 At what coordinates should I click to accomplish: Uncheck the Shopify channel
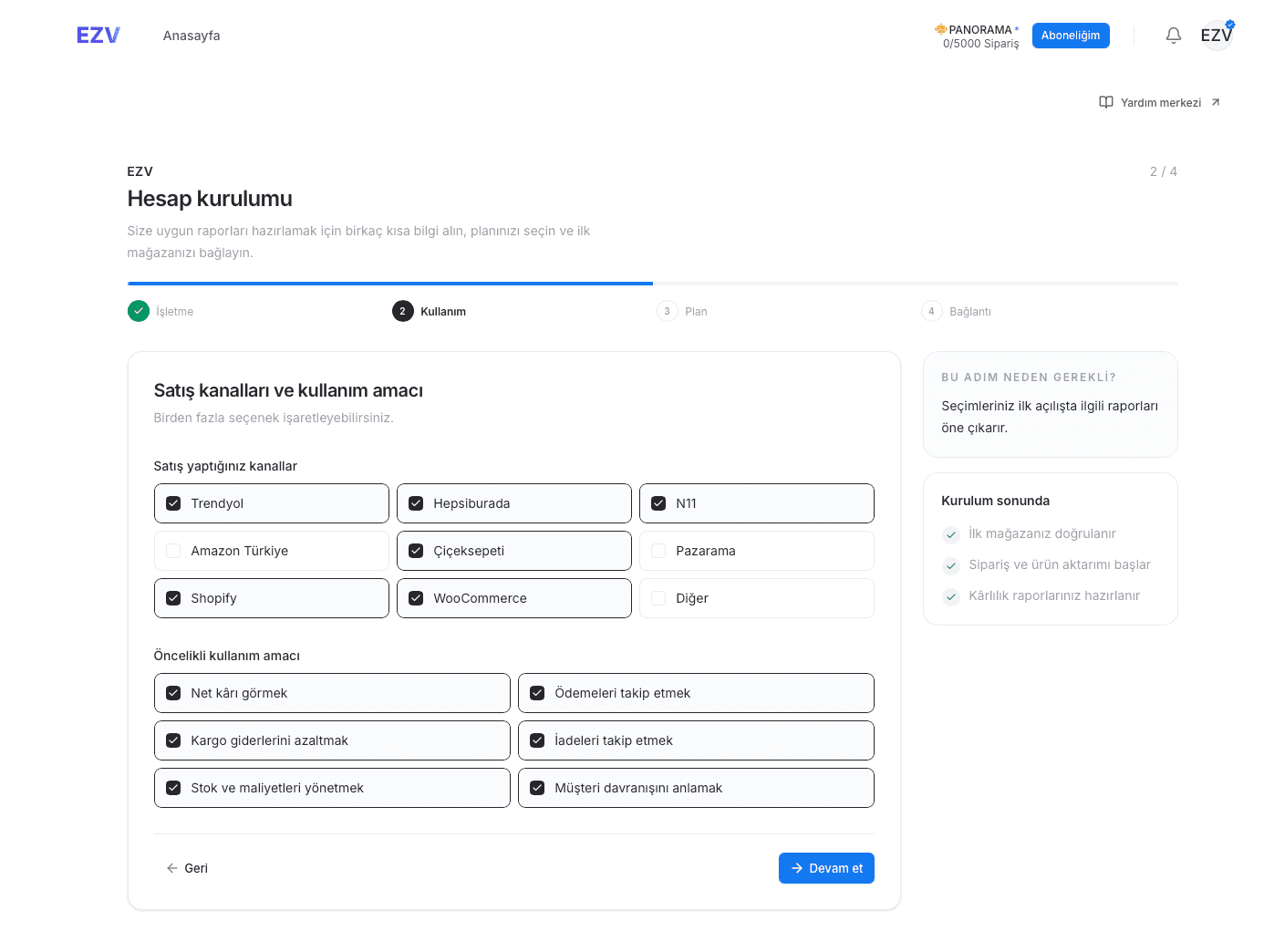272,598
